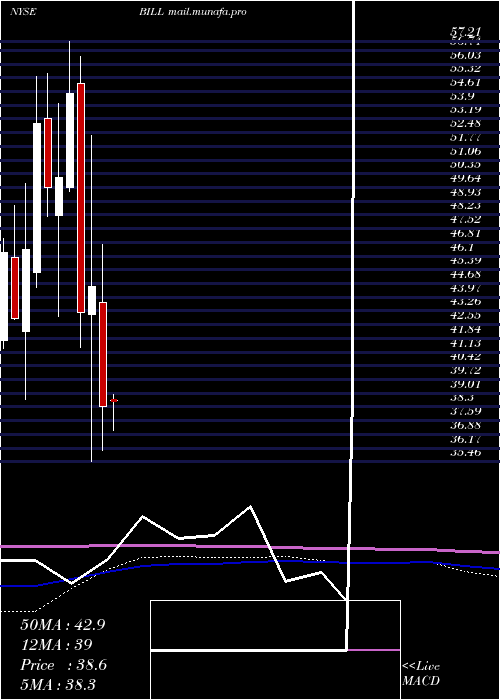Click the 54.61 price axis label
500x700 pixels.
click(x=466, y=82)
